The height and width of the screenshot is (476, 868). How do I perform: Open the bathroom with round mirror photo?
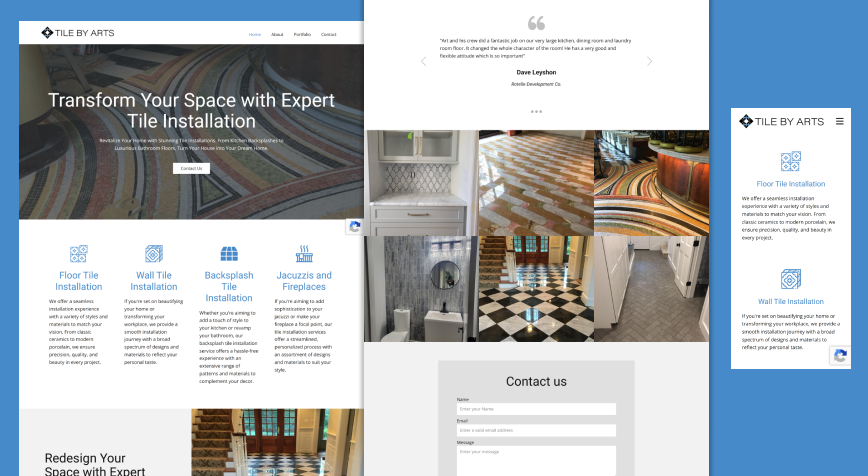pyautogui.click(x=421, y=289)
